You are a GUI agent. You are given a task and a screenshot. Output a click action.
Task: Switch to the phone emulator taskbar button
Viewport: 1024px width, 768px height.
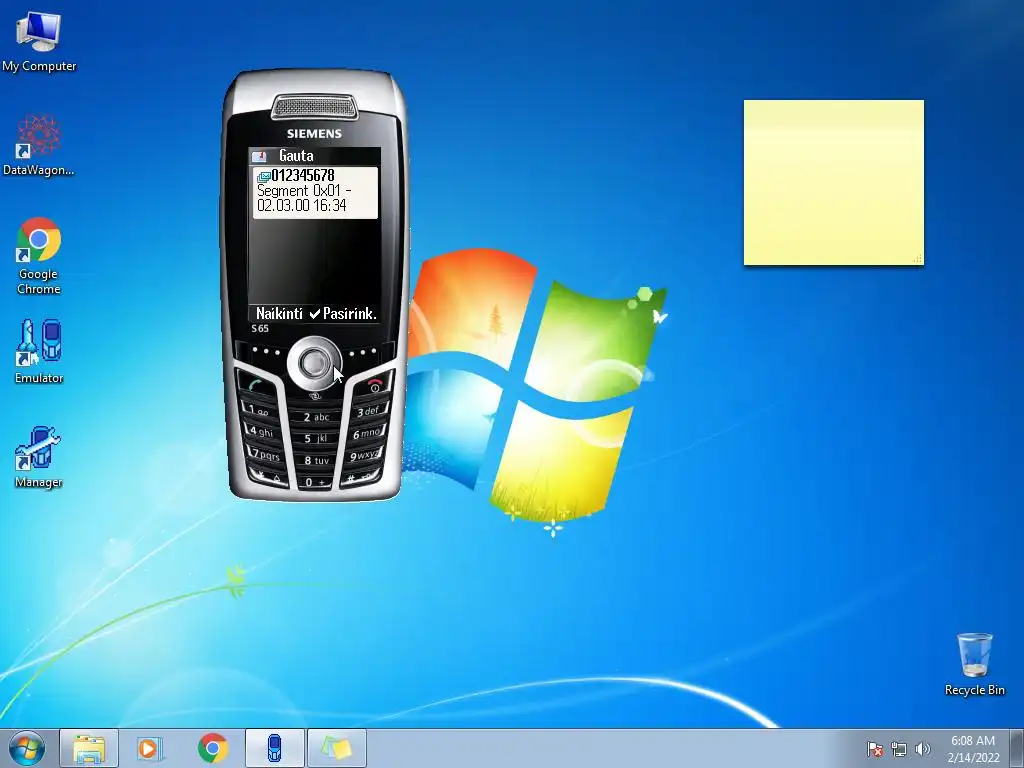(274, 748)
